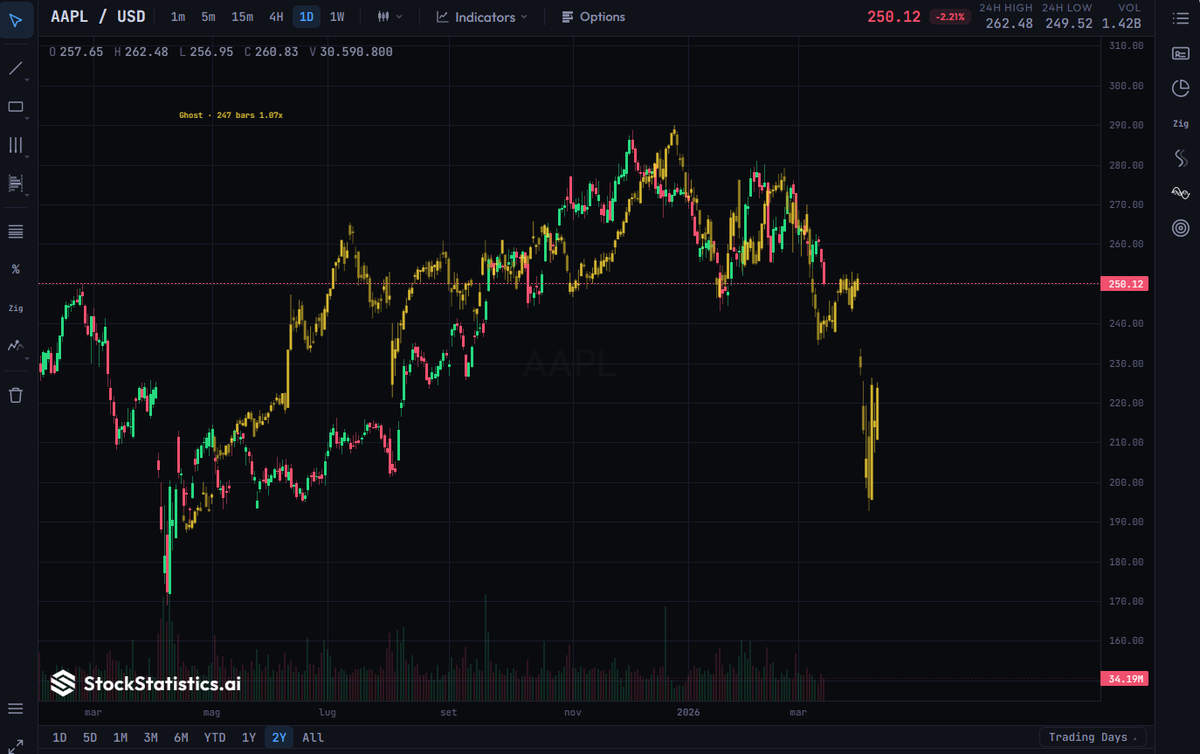Set the range to 5D
This screenshot has height=754, width=1200.
tap(90, 737)
